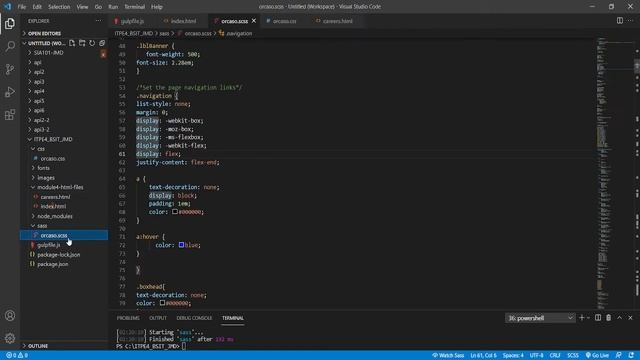Expand the fonts folder
This screenshot has height=360, width=640.
click(43, 168)
